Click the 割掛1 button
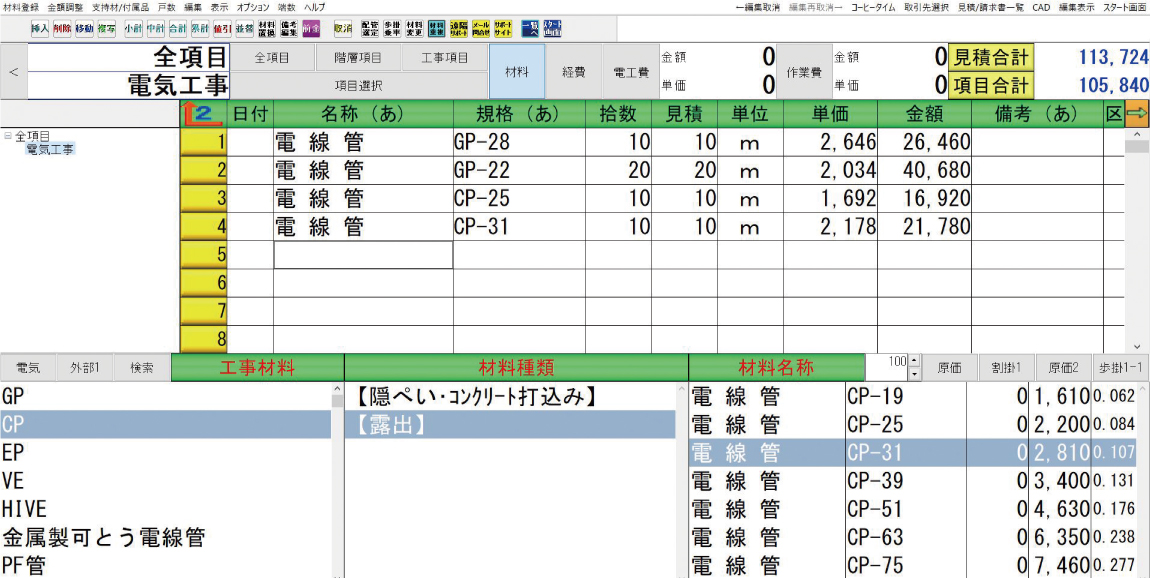1150x578 pixels. 1006,368
